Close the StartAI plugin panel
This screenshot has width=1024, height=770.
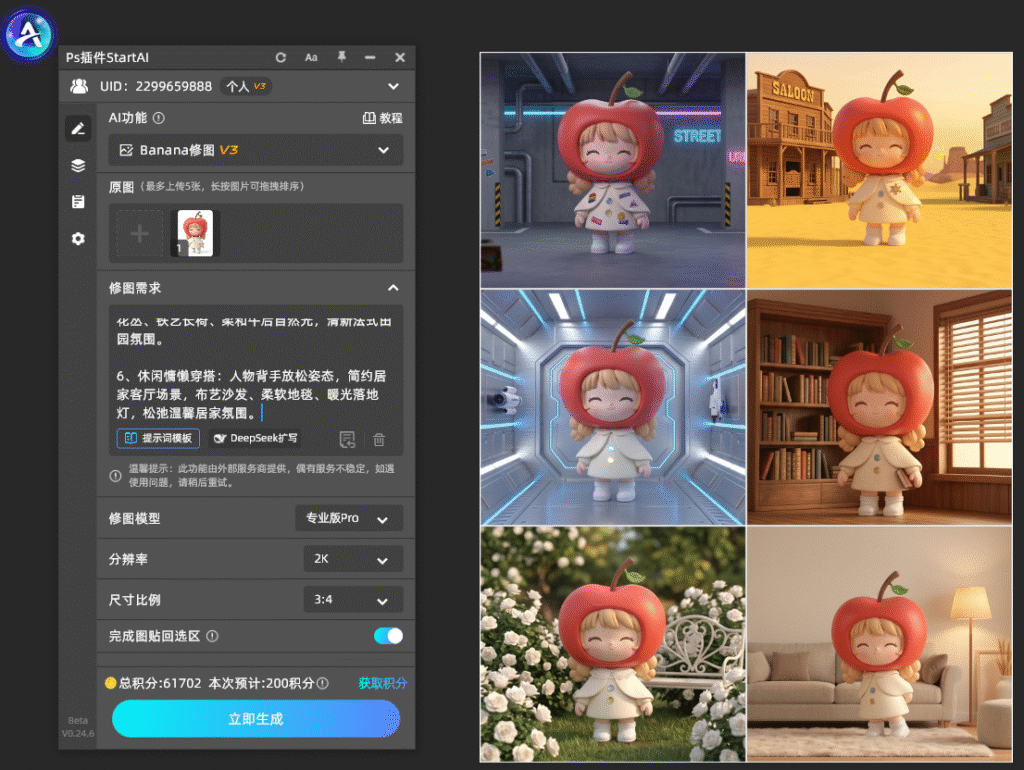tap(400, 57)
